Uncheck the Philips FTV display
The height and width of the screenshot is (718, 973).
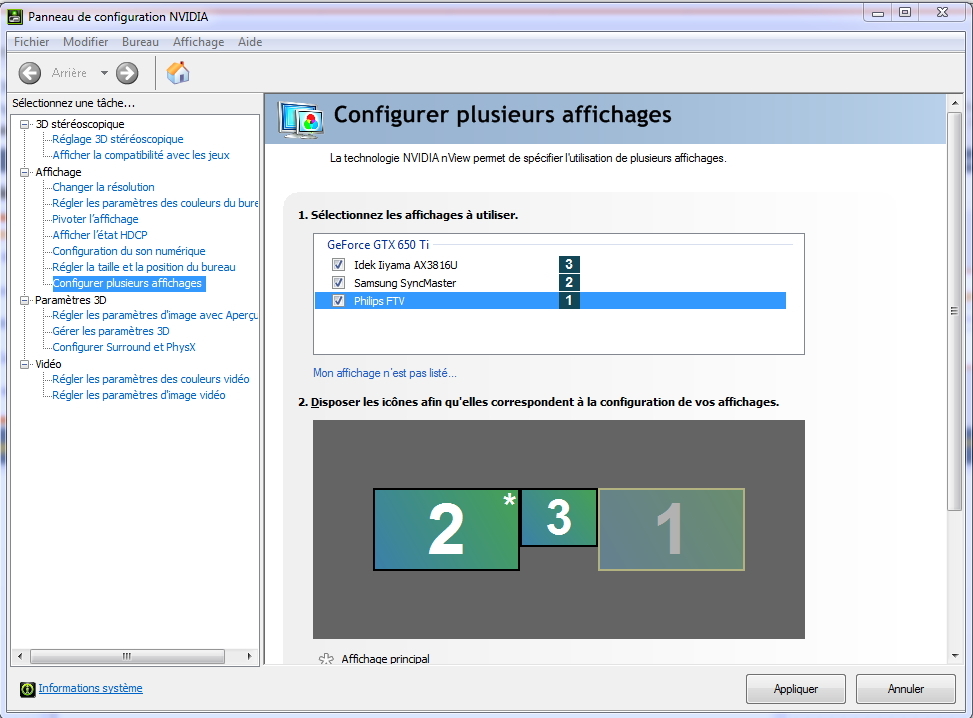pyautogui.click(x=338, y=300)
